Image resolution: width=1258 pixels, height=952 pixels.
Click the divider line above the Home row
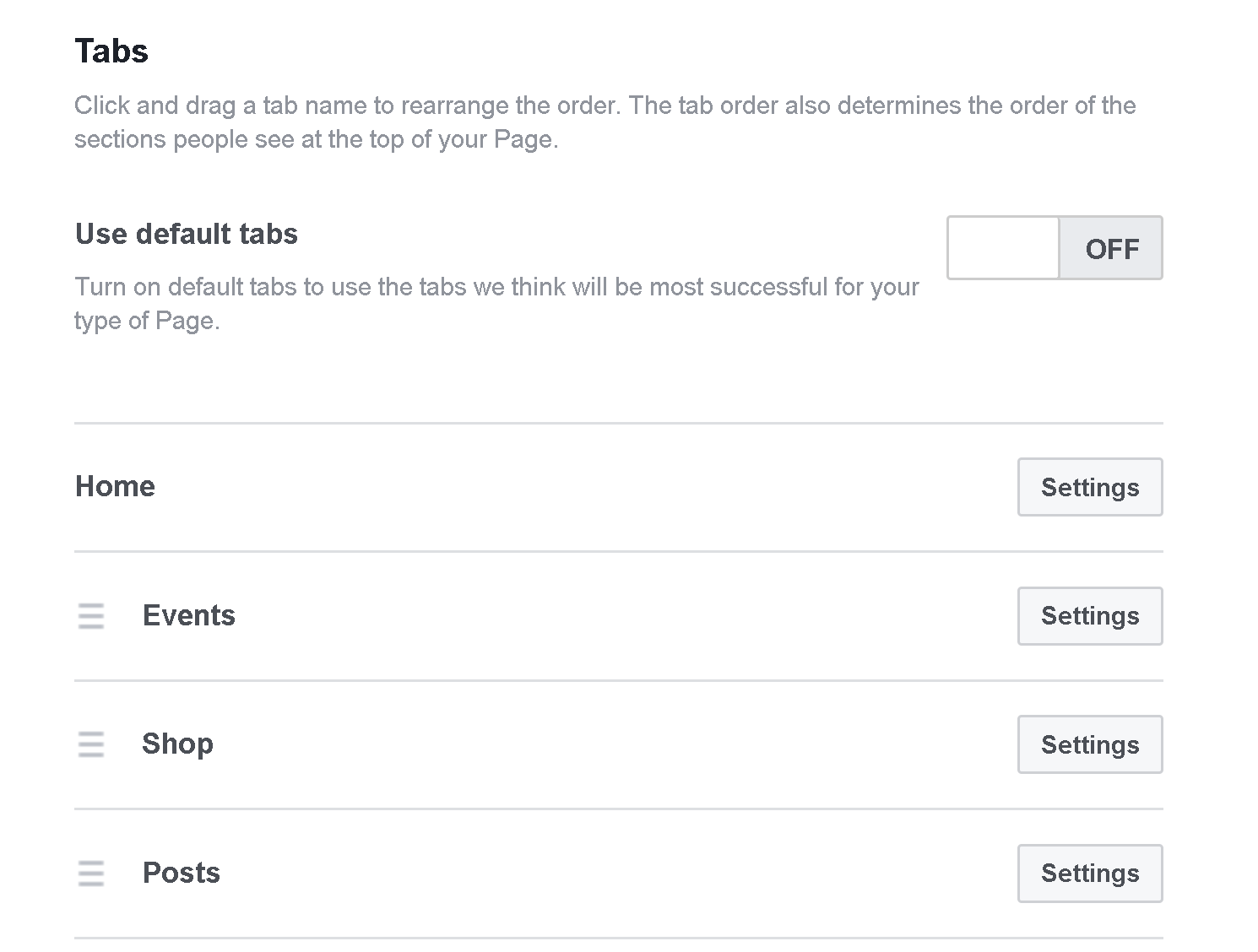point(618,423)
